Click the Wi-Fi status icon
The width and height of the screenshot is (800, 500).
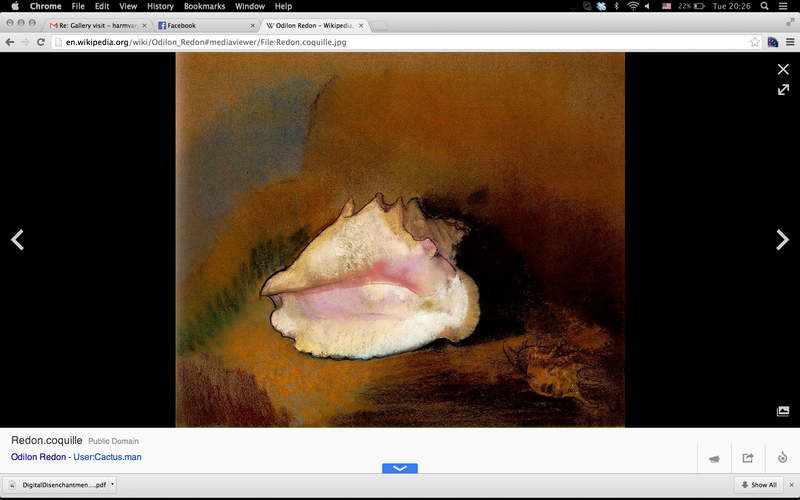(633, 6)
